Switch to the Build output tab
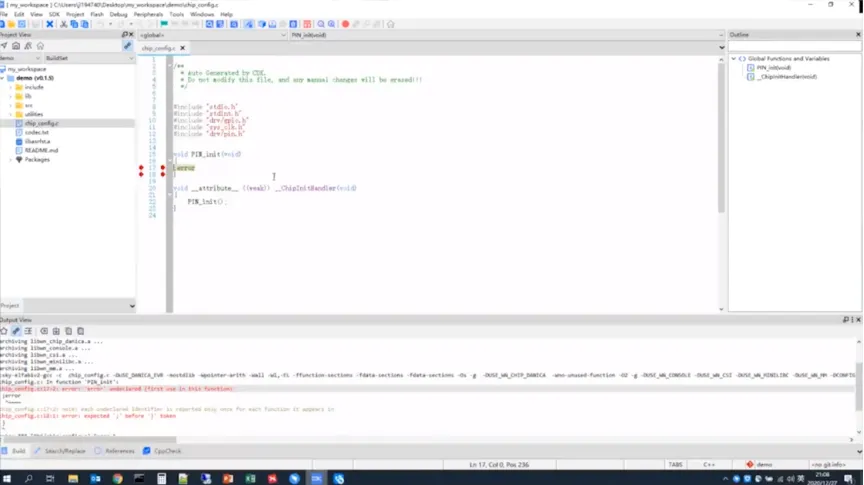864x485 pixels. [14, 451]
